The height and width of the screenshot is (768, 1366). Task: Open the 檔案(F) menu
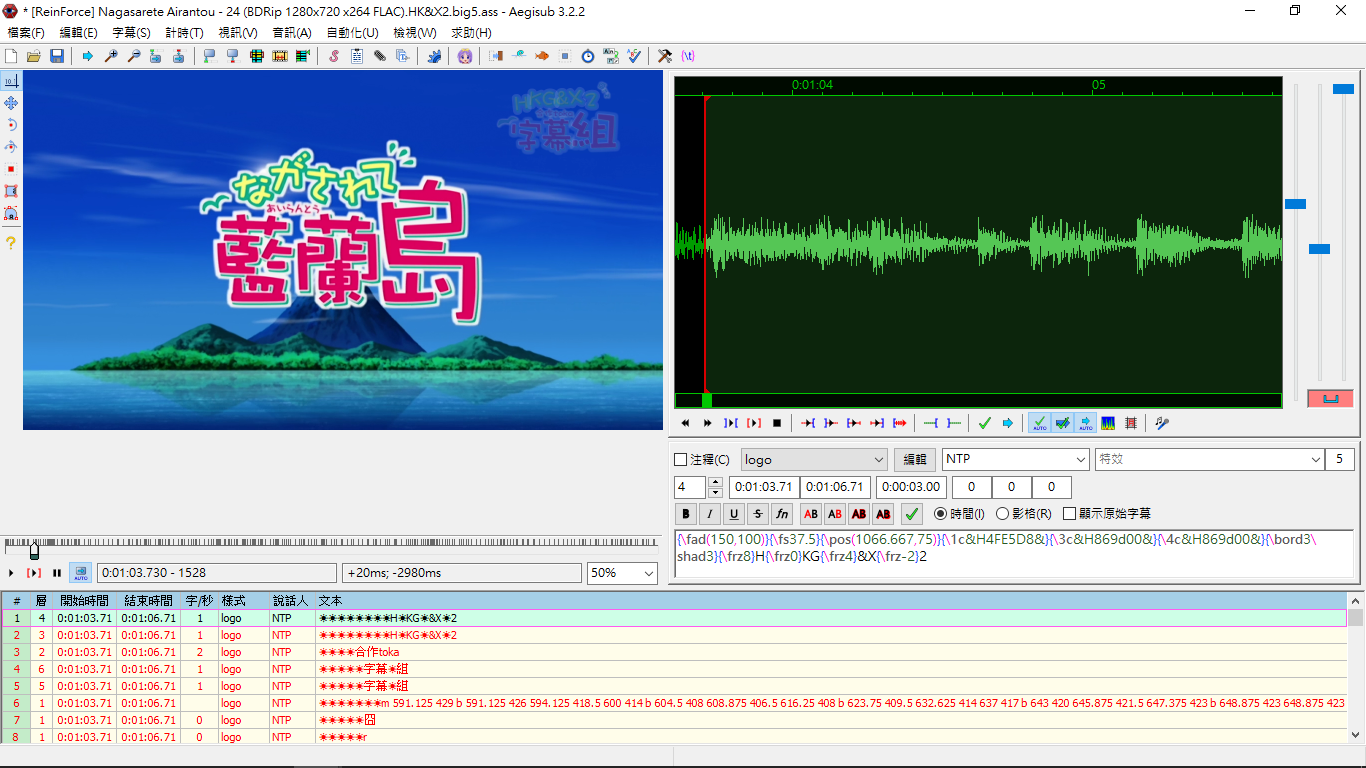click(26, 33)
